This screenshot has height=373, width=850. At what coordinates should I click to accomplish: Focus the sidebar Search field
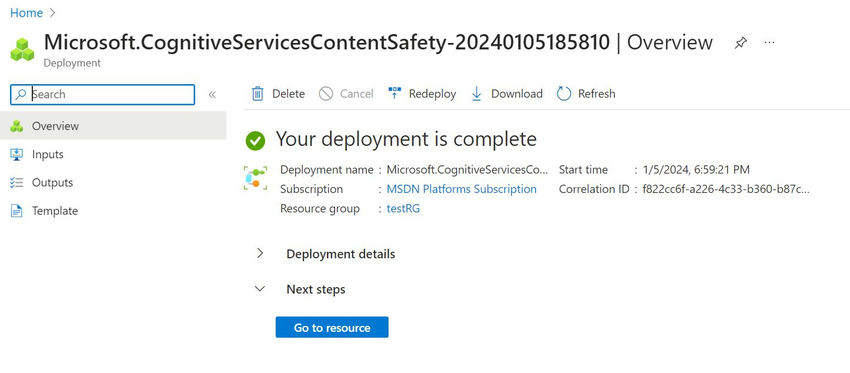[x=102, y=94]
